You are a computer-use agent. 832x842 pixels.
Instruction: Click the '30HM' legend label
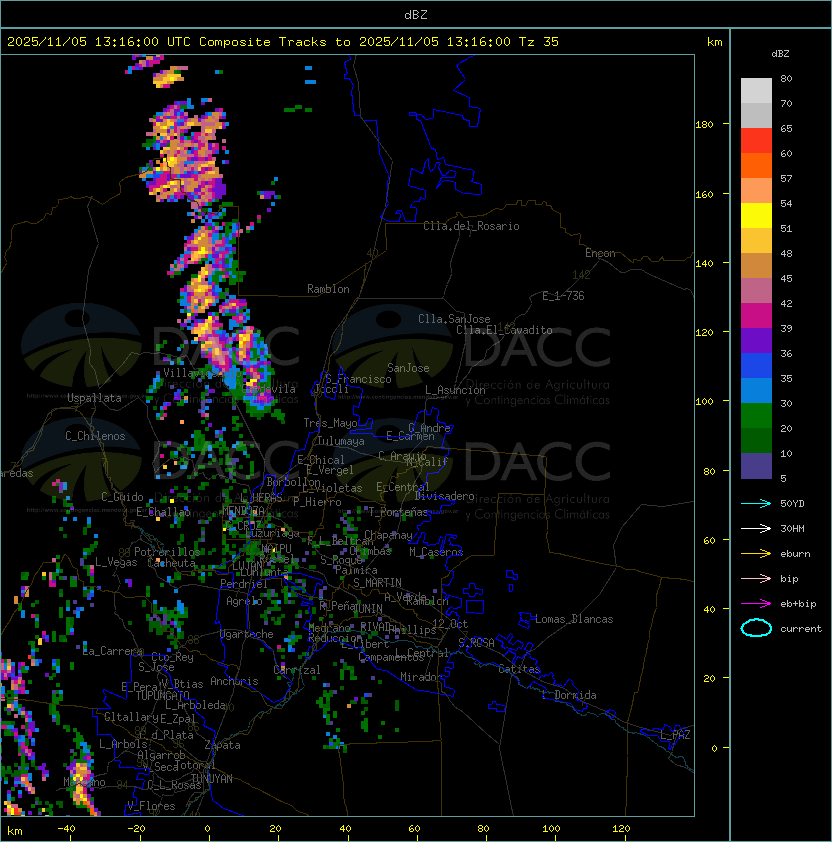[792, 528]
